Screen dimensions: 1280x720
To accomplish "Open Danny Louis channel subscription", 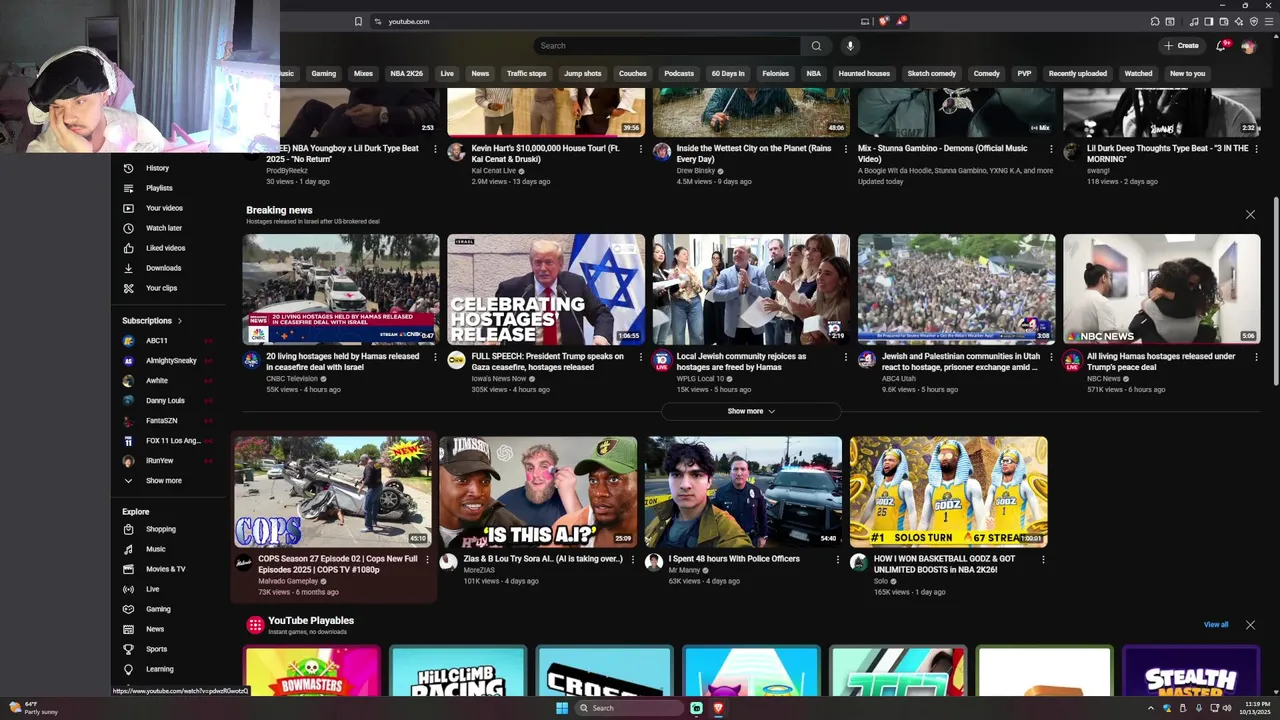I will [x=168, y=401].
